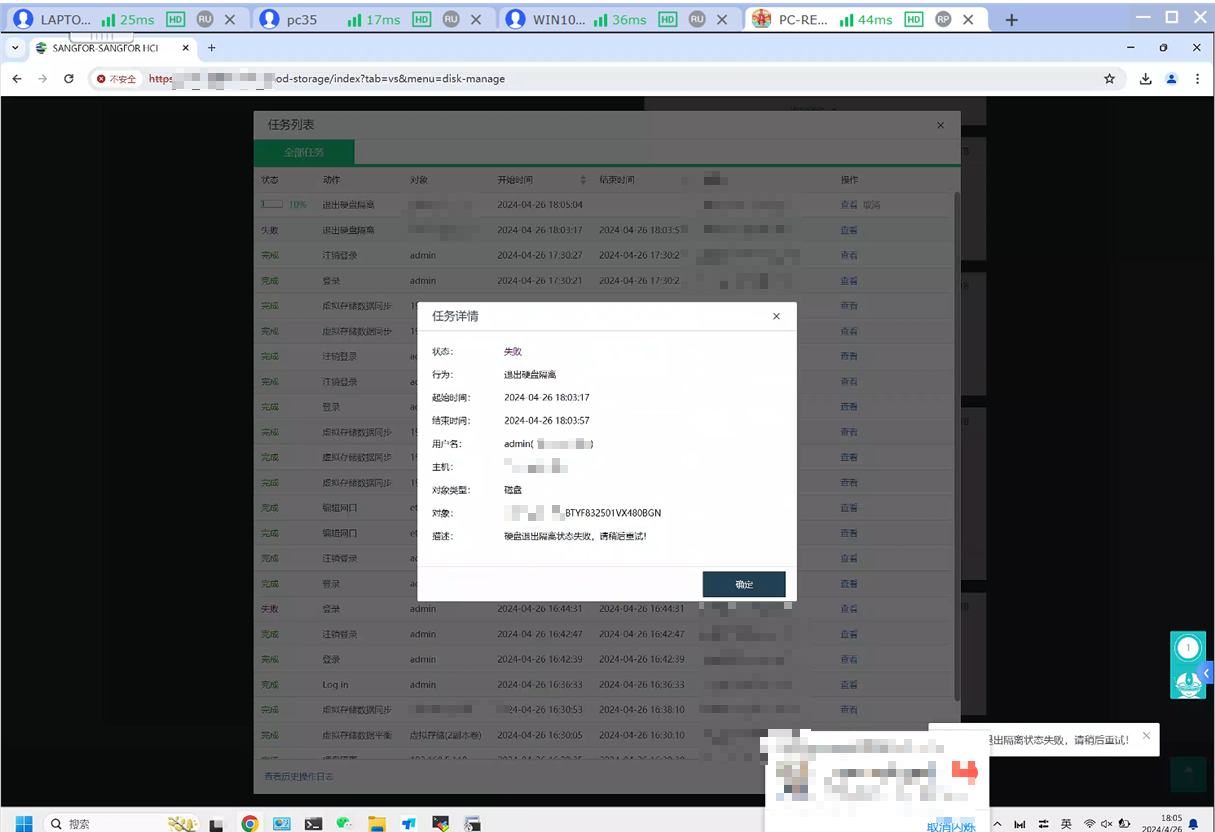Open the notification bell in the taskbar
The width and height of the screenshot is (1215, 832).
(x=1193, y=823)
